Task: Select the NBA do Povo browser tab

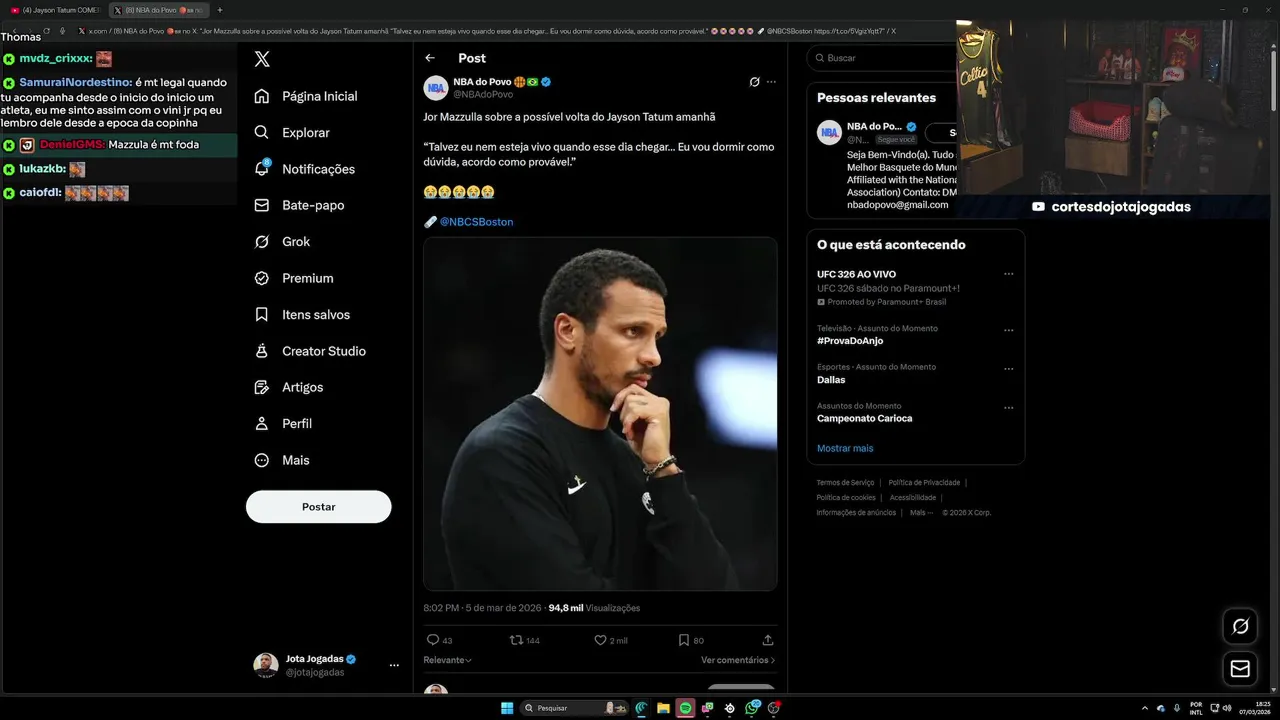Action: [x=158, y=10]
